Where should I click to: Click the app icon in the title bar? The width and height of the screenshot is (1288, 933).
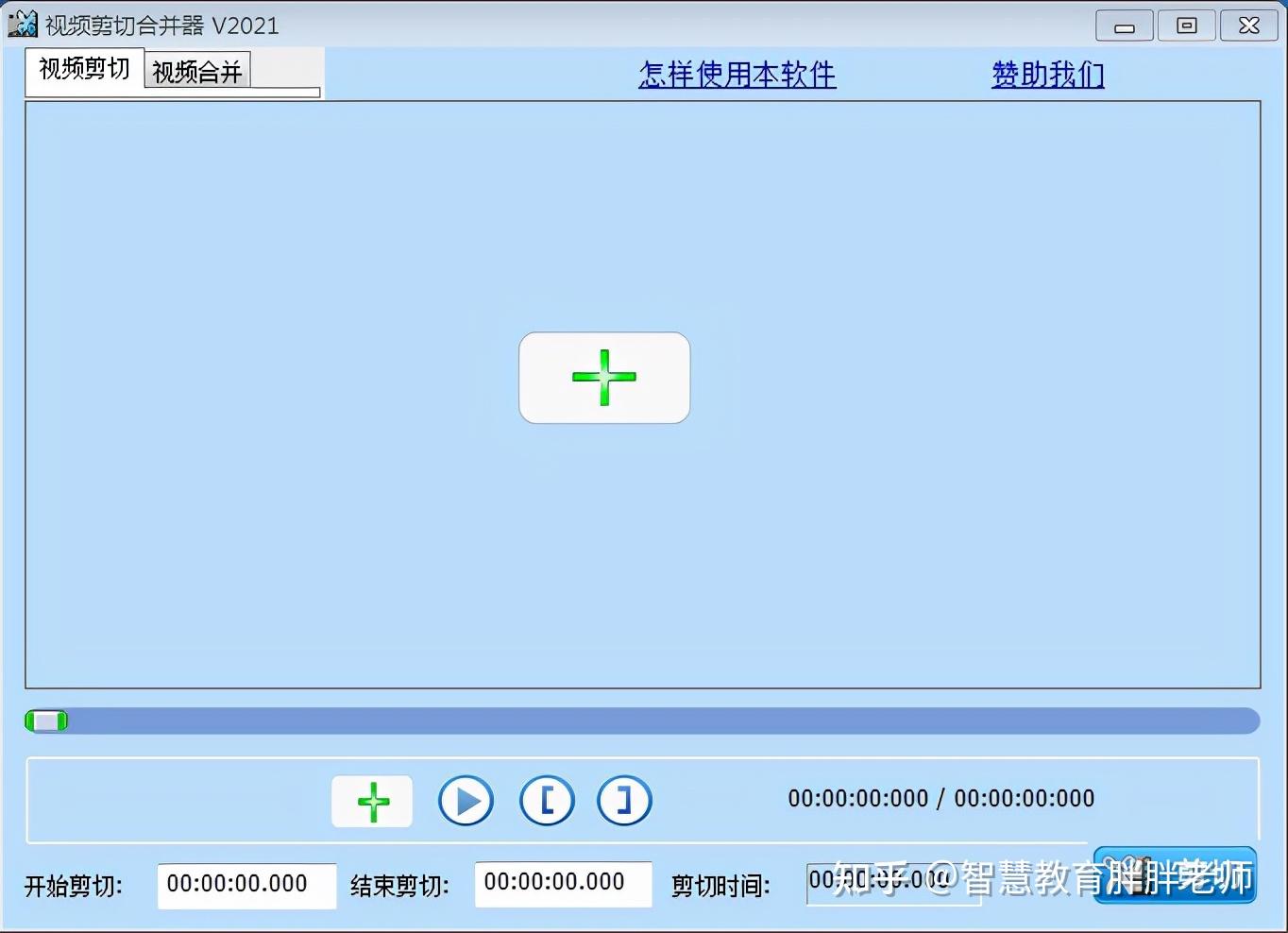tap(23, 24)
